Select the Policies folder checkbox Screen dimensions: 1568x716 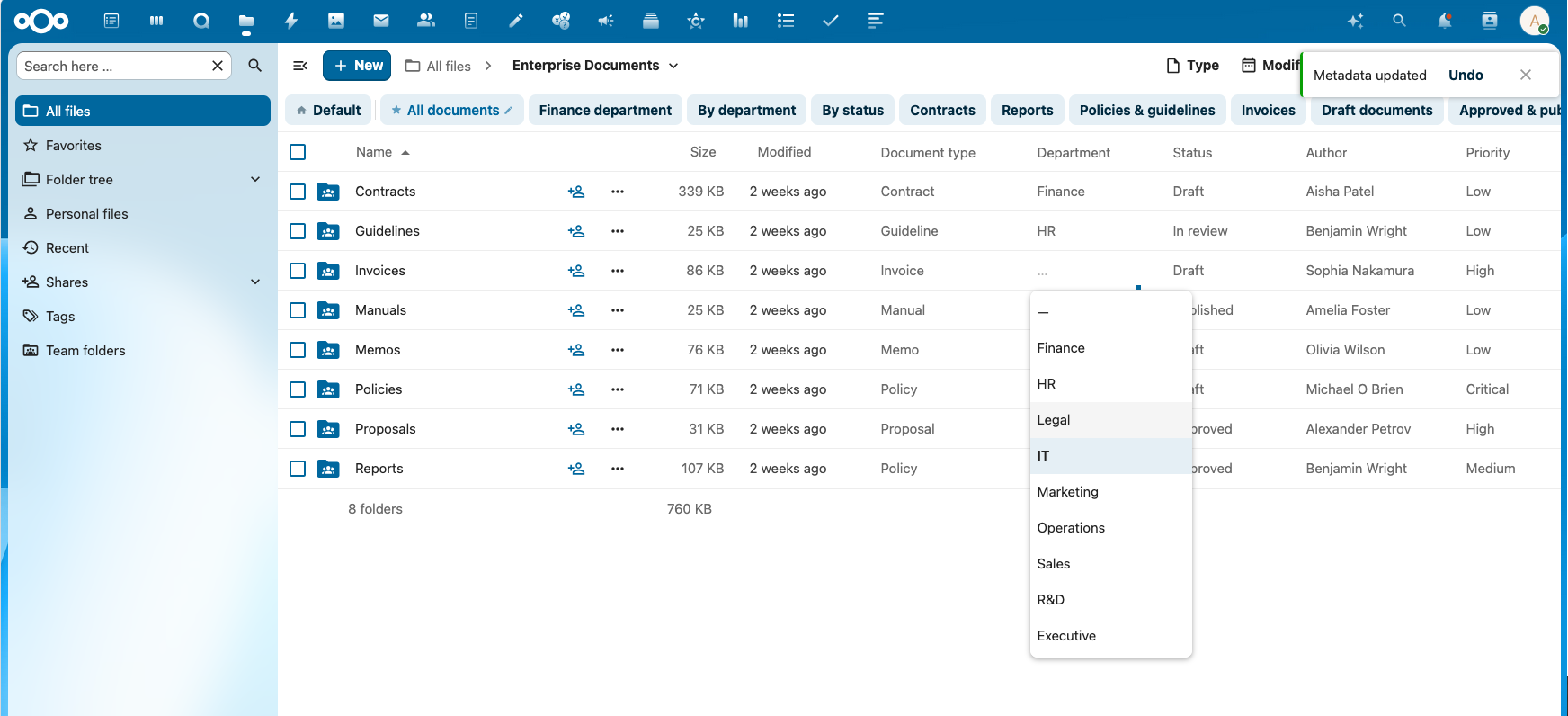pyautogui.click(x=298, y=389)
